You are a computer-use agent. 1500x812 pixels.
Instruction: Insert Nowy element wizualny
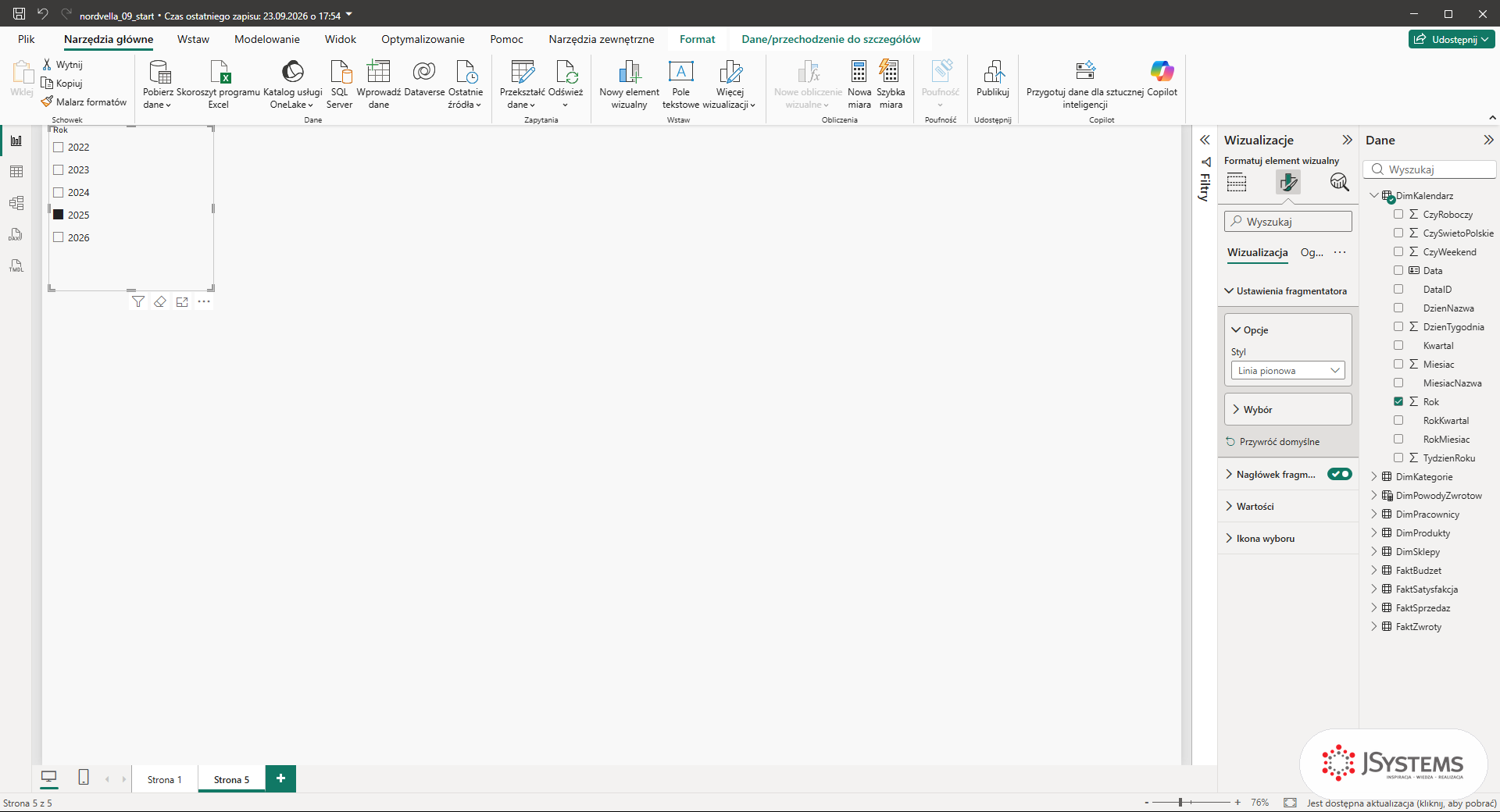point(629,84)
